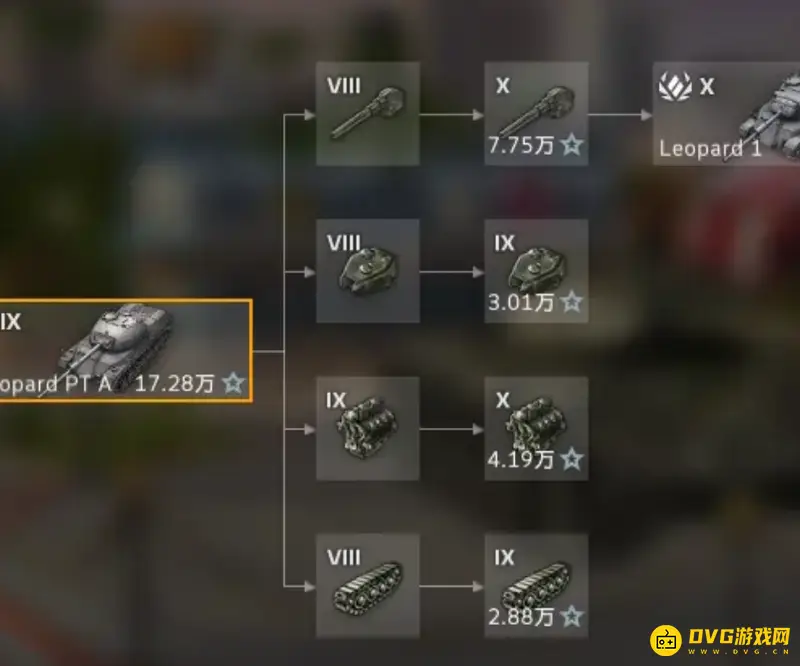Click the 17.28万 experience cost label
The image size is (800, 666).
click(174, 383)
